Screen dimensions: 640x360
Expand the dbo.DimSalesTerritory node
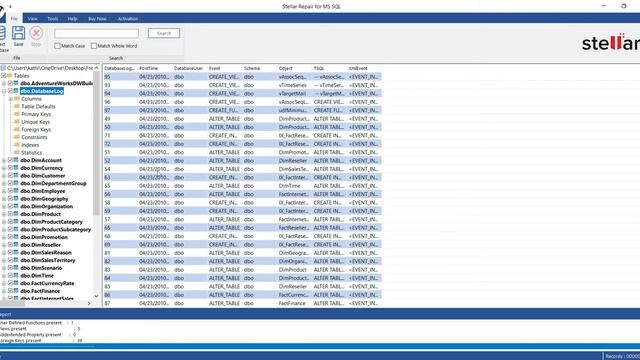pyautogui.click(x=4, y=260)
